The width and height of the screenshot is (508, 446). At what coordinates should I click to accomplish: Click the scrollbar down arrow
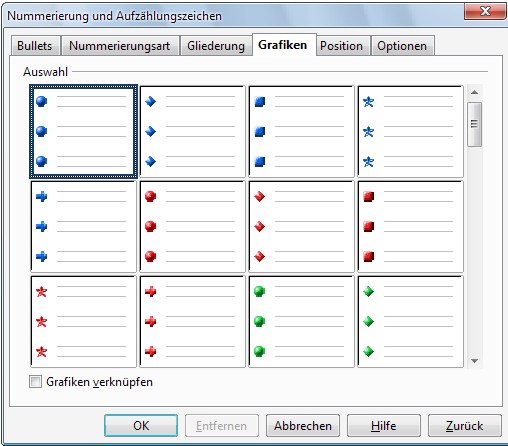point(474,361)
